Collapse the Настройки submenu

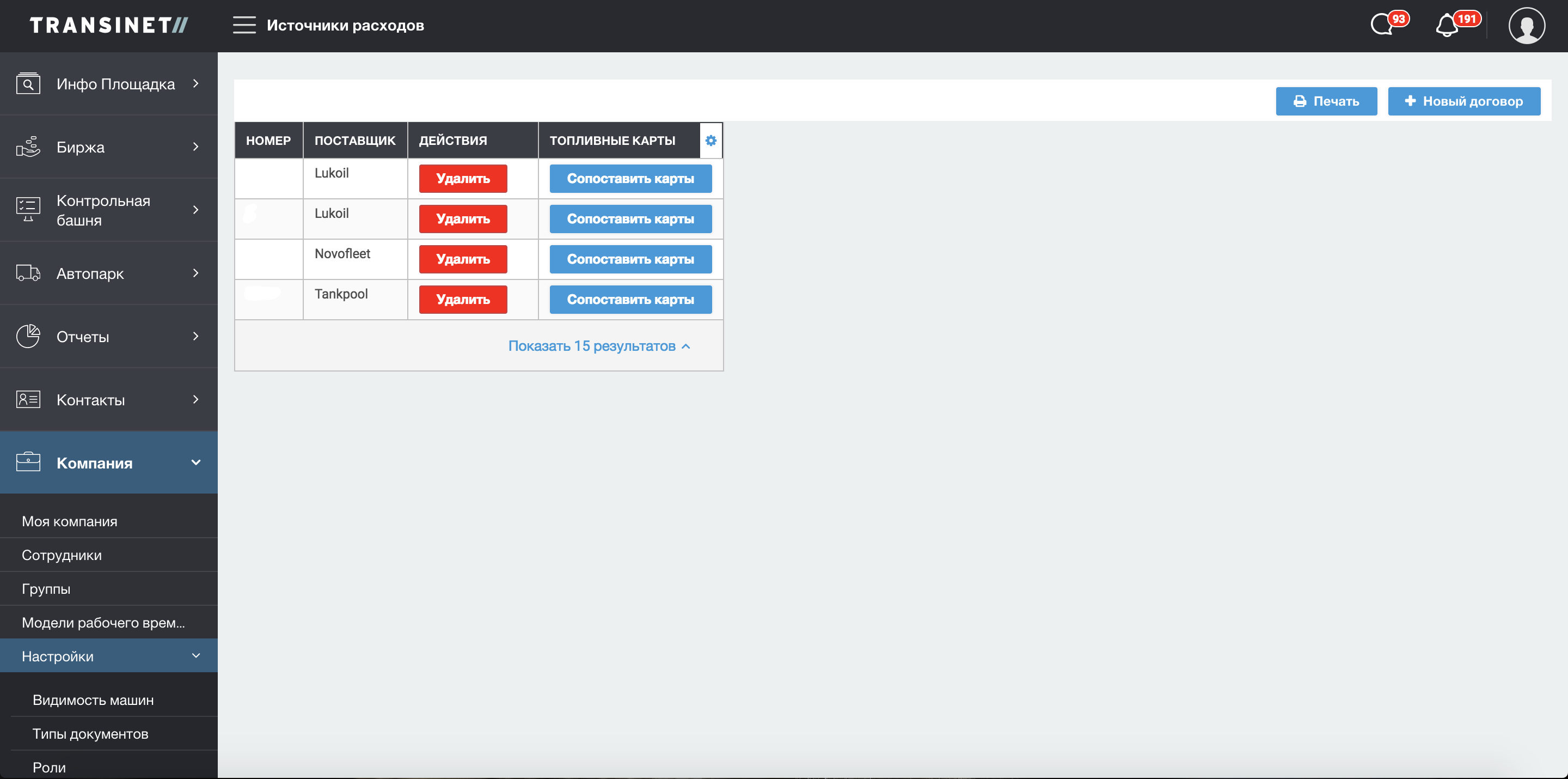point(195,656)
